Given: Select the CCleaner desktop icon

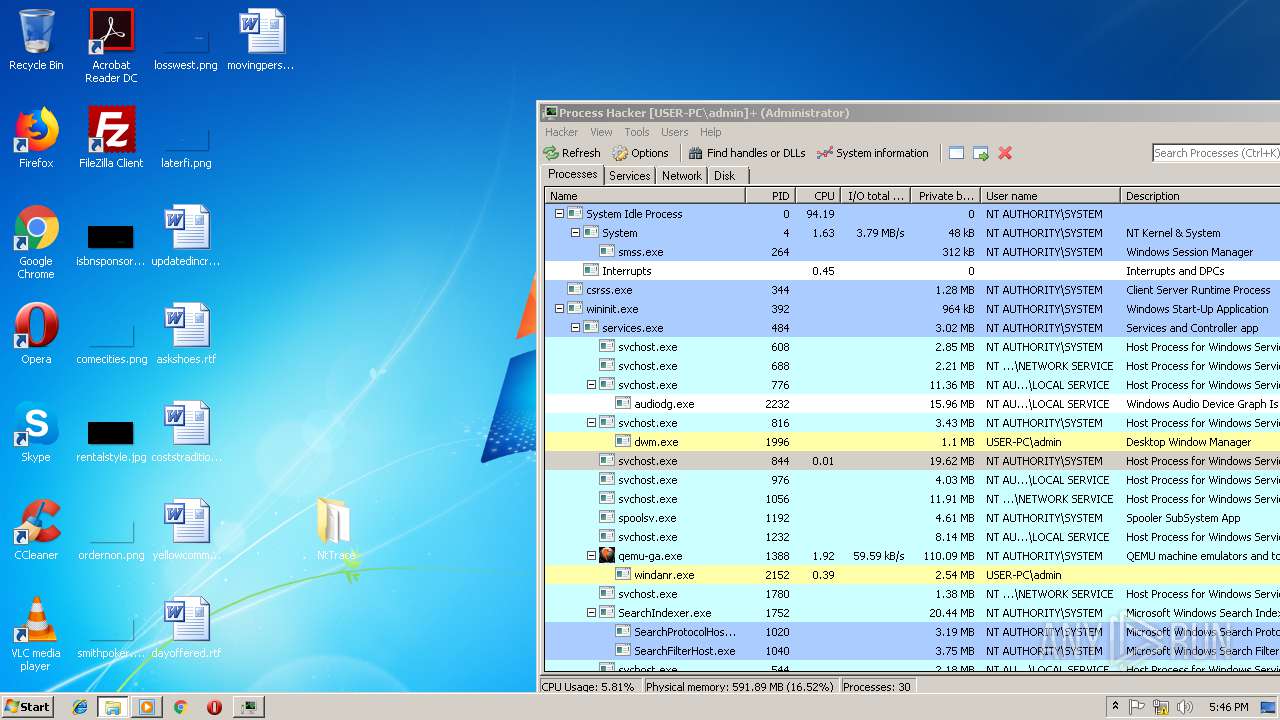Looking at the screenshot, I should [x=36, y=530].
